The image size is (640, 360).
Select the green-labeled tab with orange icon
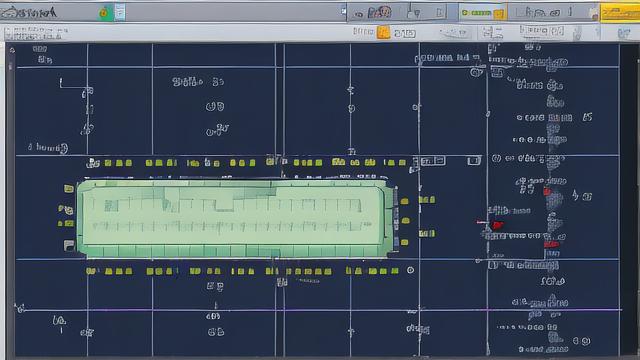click(482, 13)
